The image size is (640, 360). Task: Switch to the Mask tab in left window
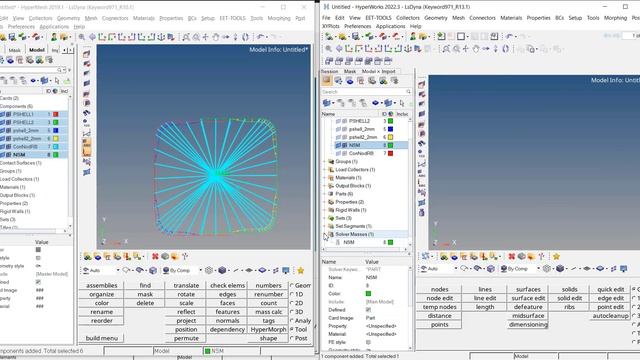(x=15, y=50)
